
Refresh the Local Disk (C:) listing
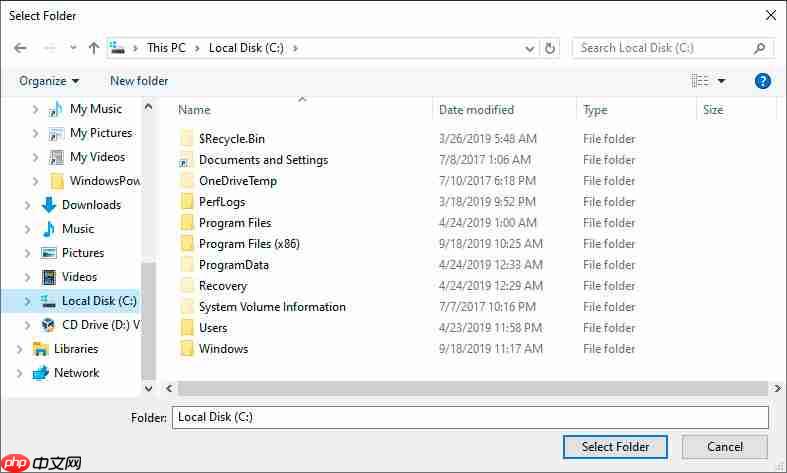[550, 48]
